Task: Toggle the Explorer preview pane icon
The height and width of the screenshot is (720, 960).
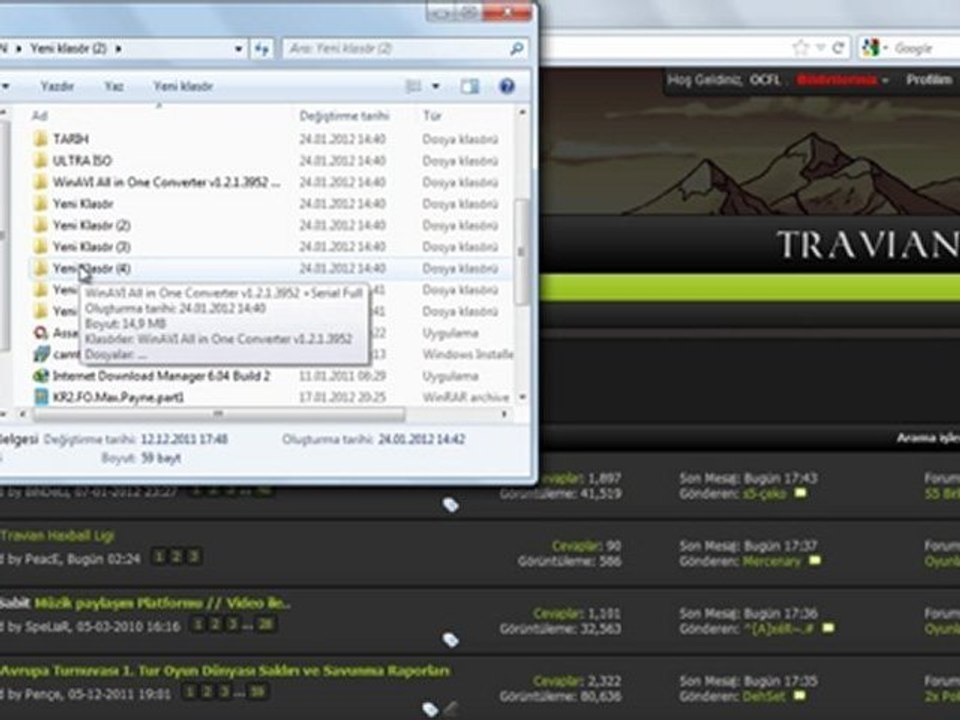Action: coord(470,86)
